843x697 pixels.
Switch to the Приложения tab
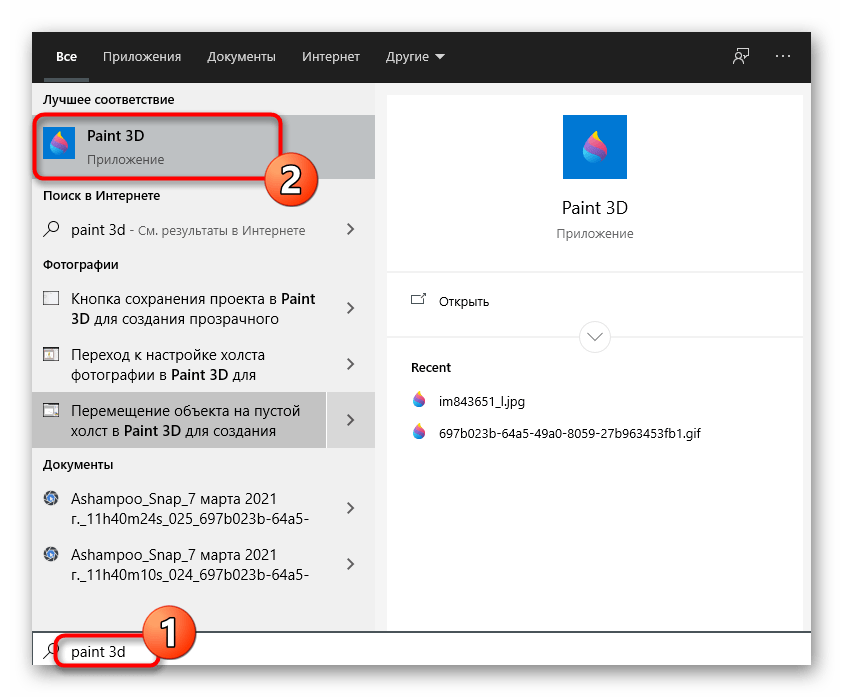click(142, 57)
